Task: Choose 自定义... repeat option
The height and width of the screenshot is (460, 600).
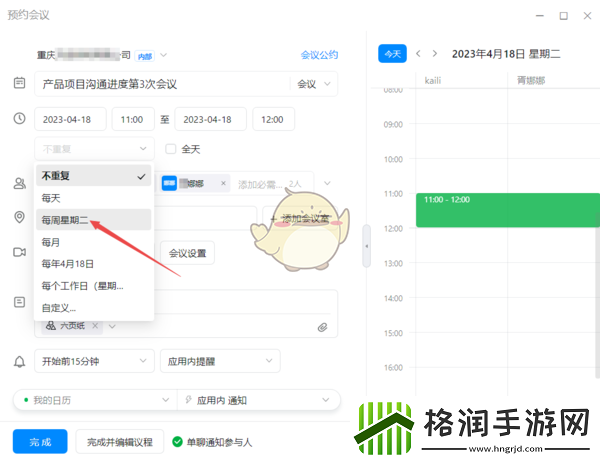Action: pos(94,308)
